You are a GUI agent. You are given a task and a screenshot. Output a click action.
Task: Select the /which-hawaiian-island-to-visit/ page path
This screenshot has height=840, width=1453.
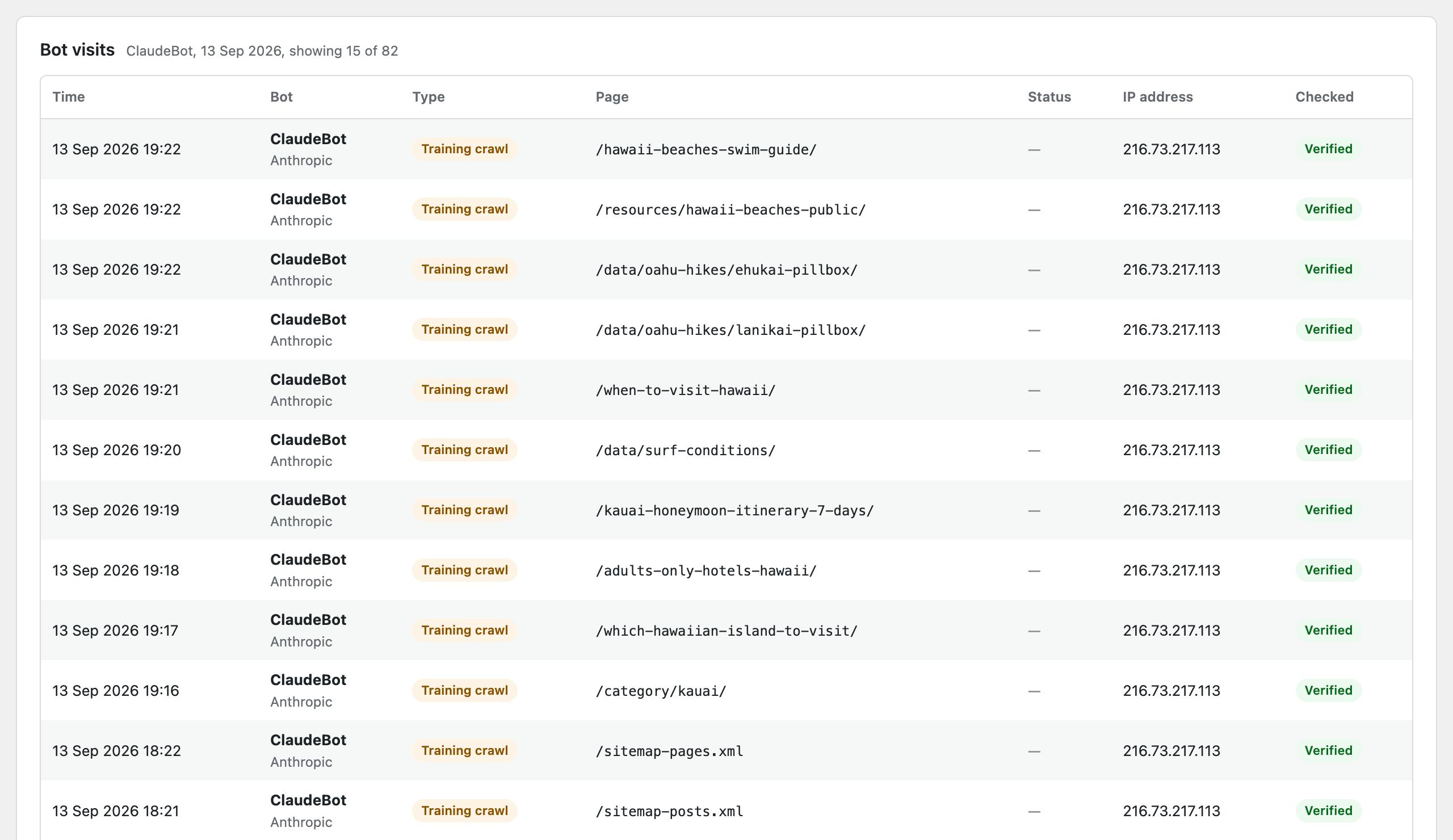(726, 631)
